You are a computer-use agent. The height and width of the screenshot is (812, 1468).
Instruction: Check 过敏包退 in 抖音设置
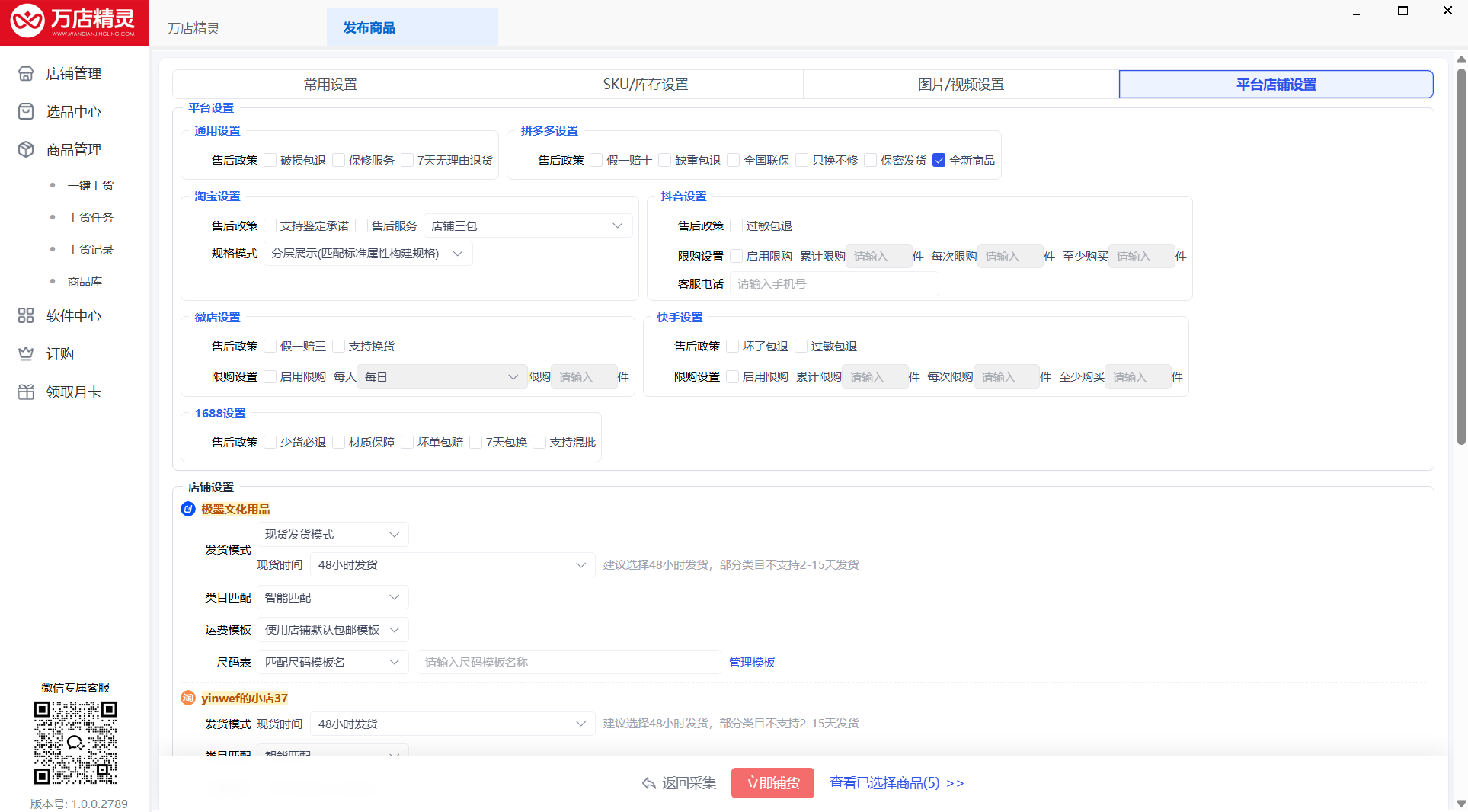[737, 225]
